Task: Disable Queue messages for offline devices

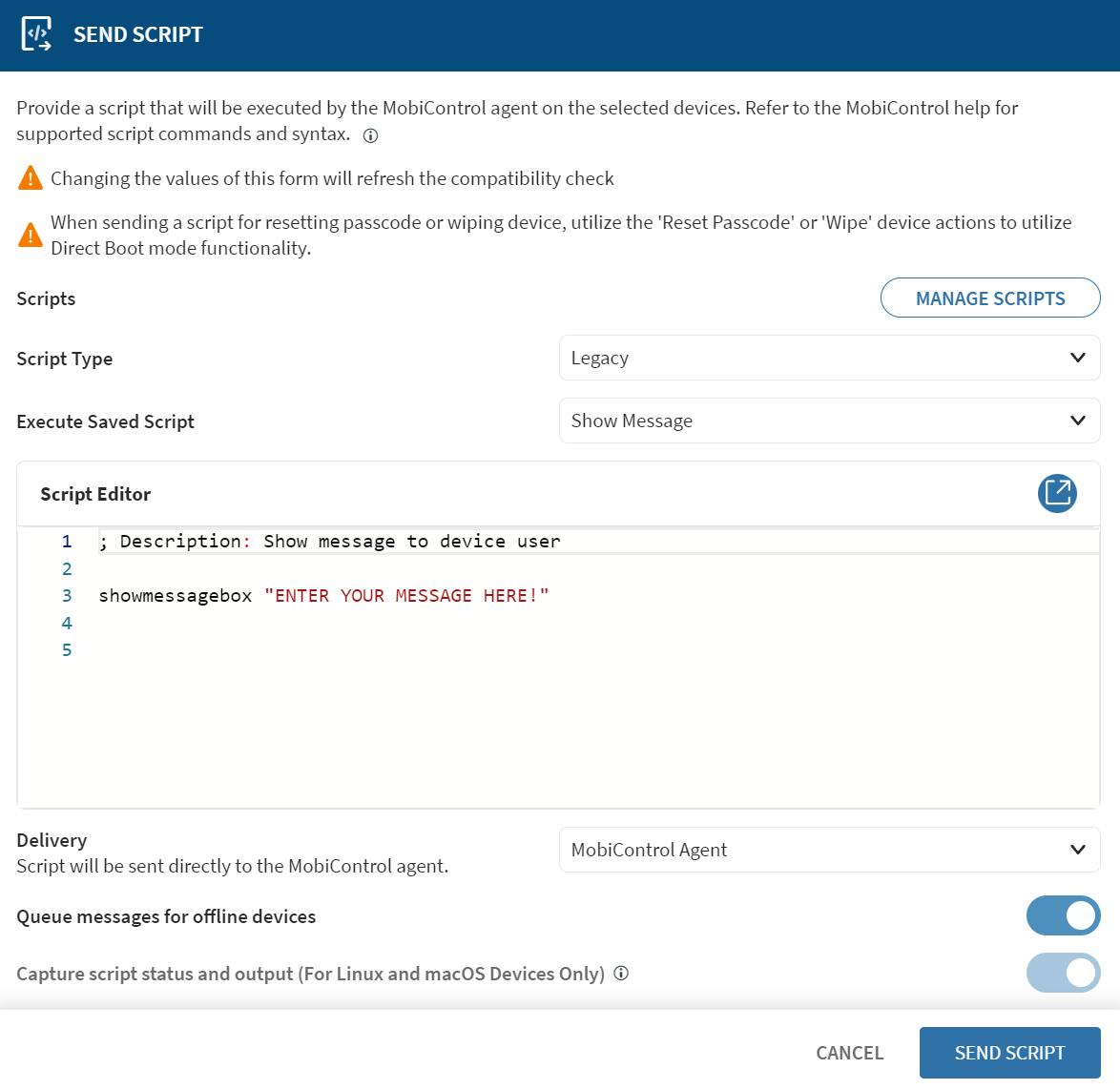Action: click(1063, 916)
